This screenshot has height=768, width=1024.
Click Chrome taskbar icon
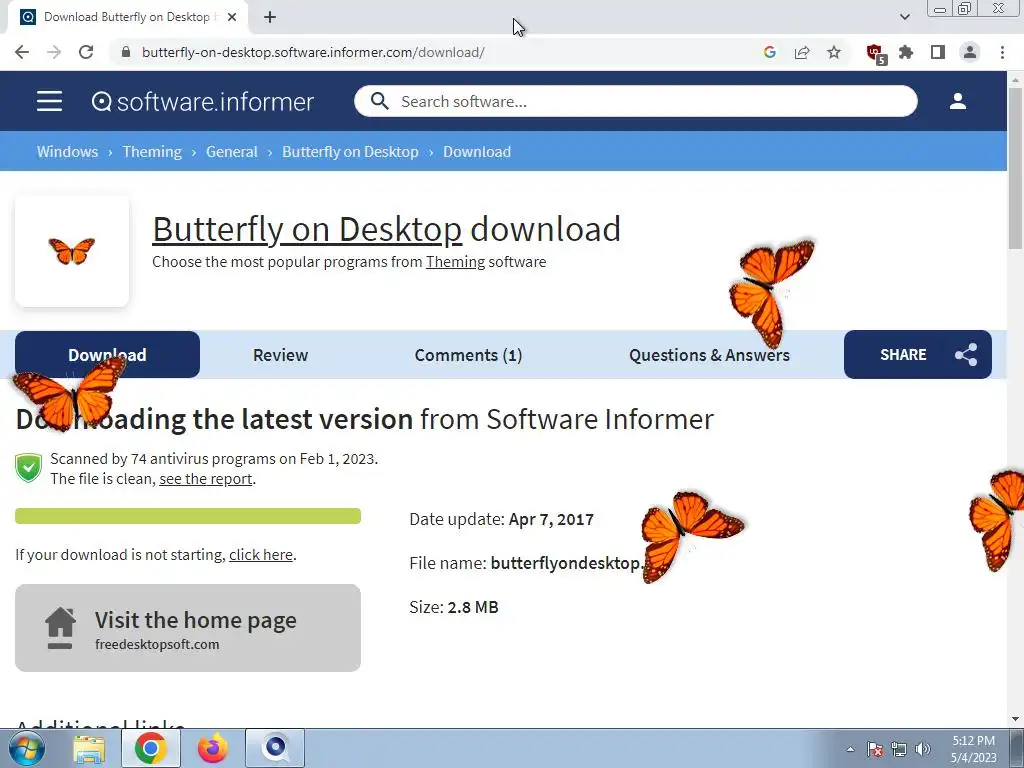151,748
